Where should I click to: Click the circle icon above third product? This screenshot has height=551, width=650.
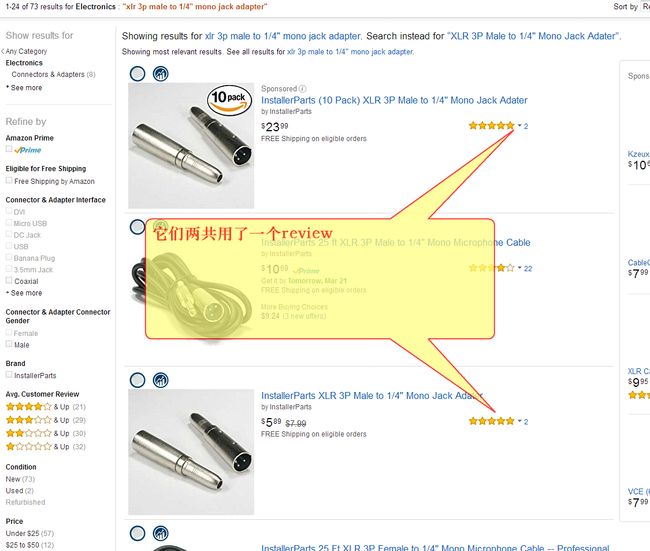point(138,380)
